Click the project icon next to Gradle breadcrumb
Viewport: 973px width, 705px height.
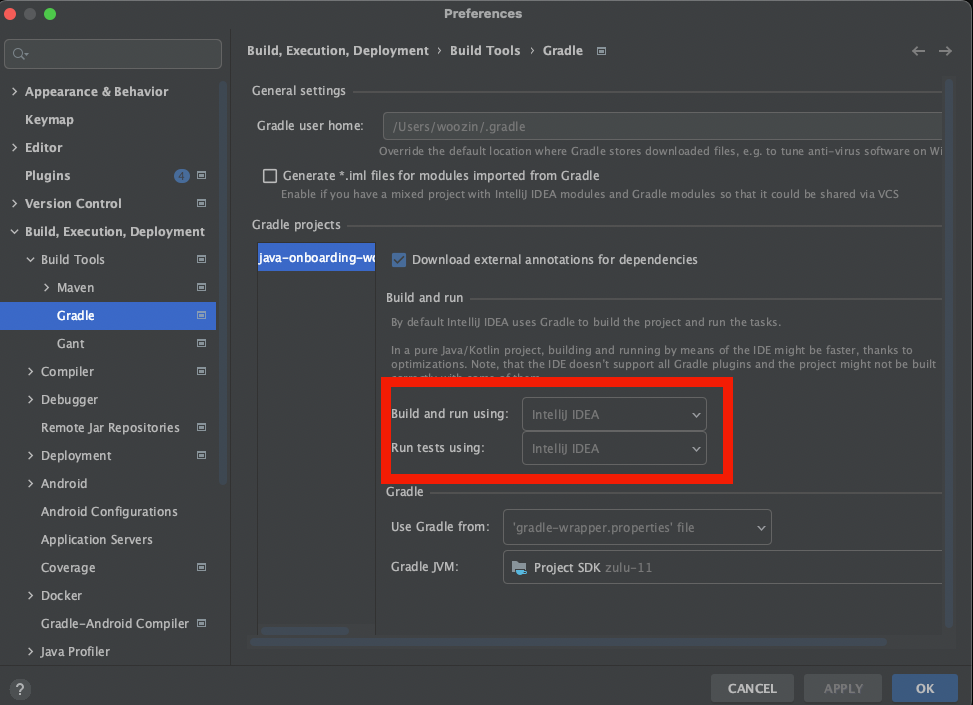pos(601,51)
